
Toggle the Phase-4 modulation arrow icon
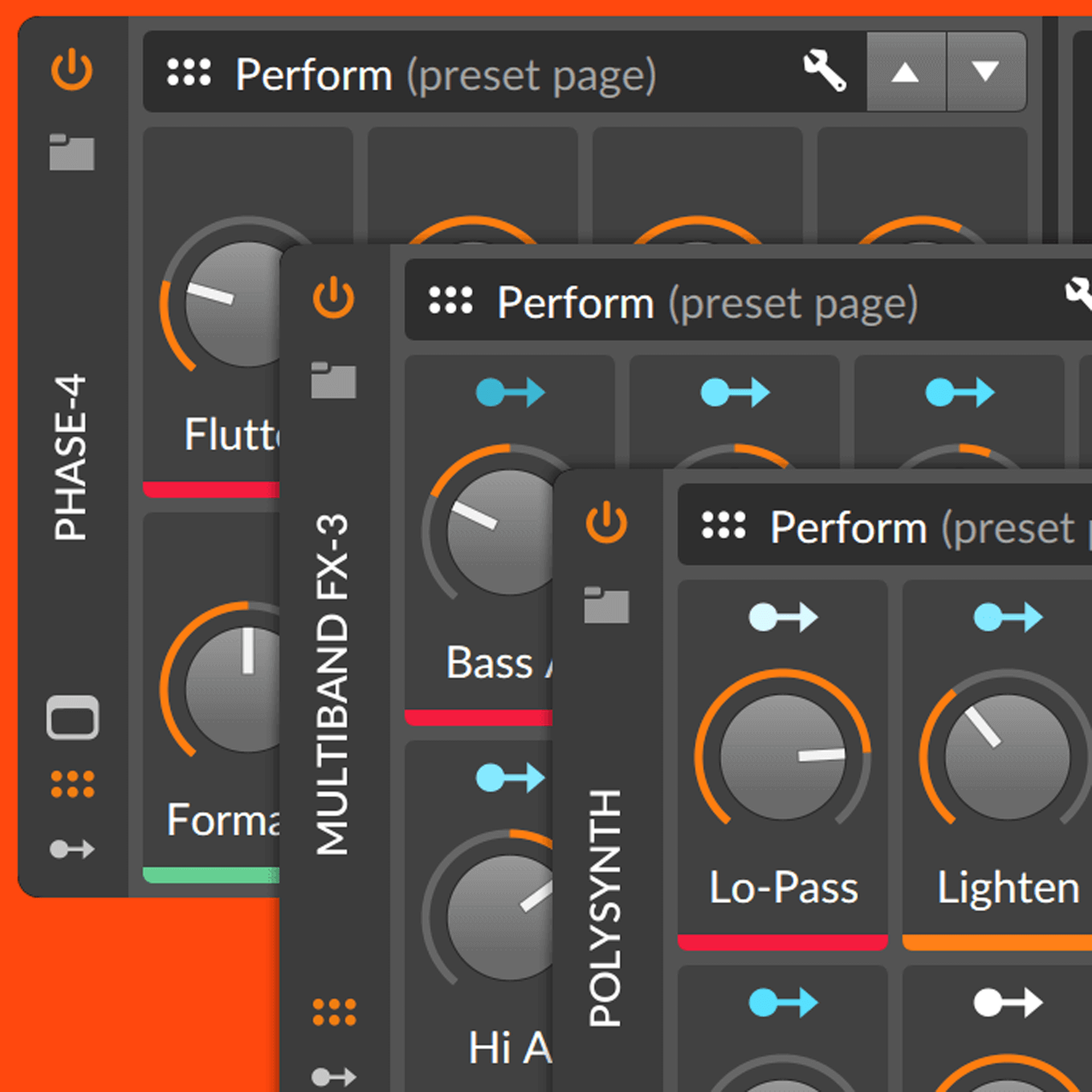coord(72,849)
